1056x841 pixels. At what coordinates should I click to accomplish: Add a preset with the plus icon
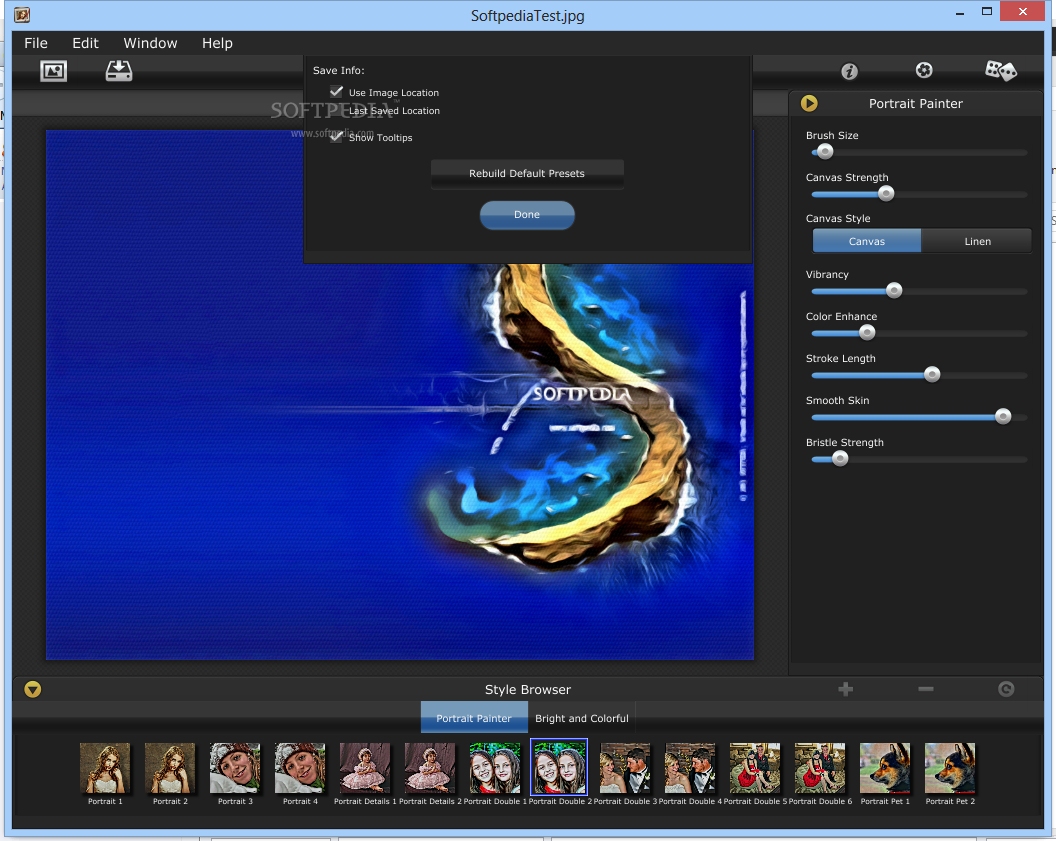[846, 689]
